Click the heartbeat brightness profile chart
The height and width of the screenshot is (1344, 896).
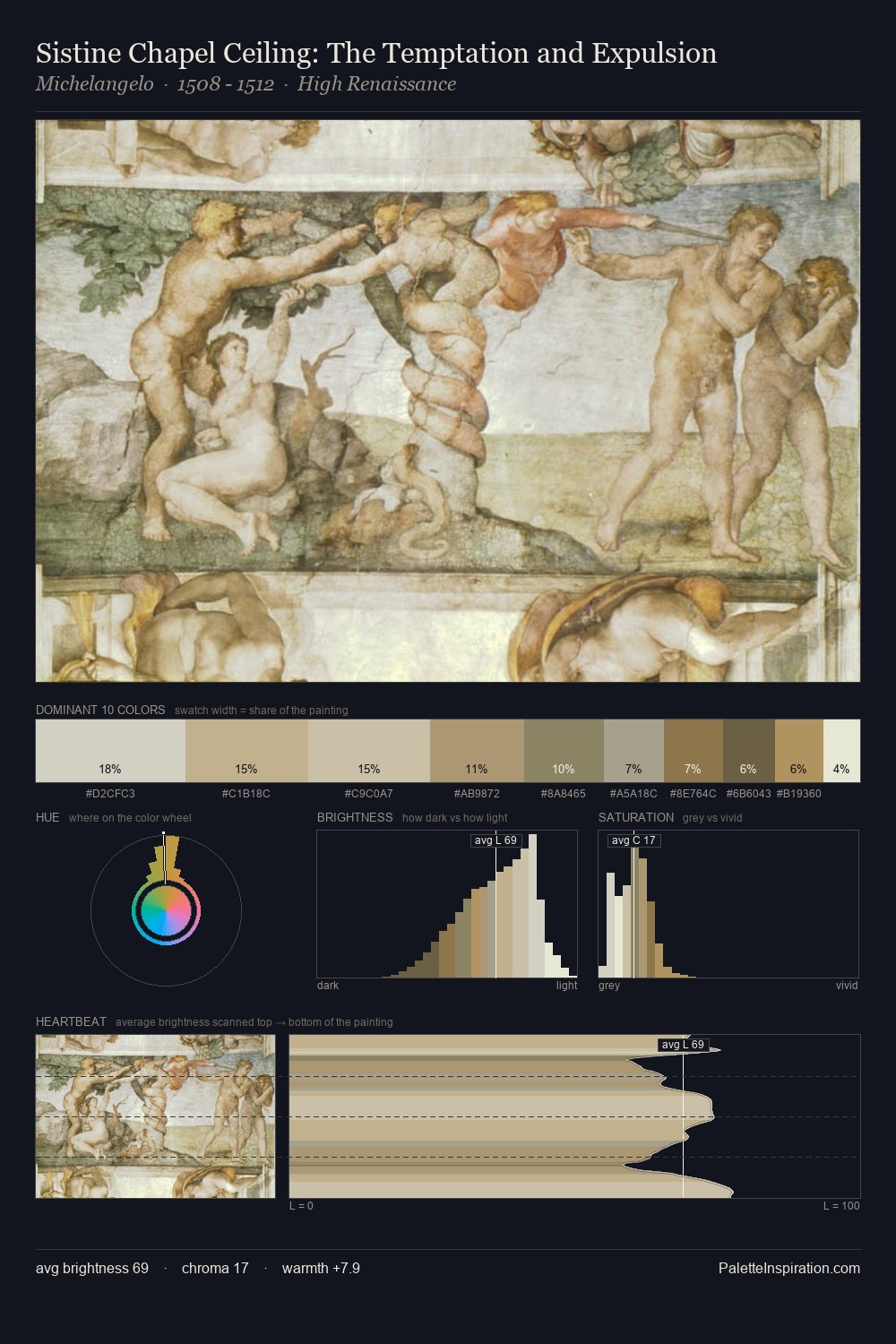pyautogui.click(x=574, y=1116)
